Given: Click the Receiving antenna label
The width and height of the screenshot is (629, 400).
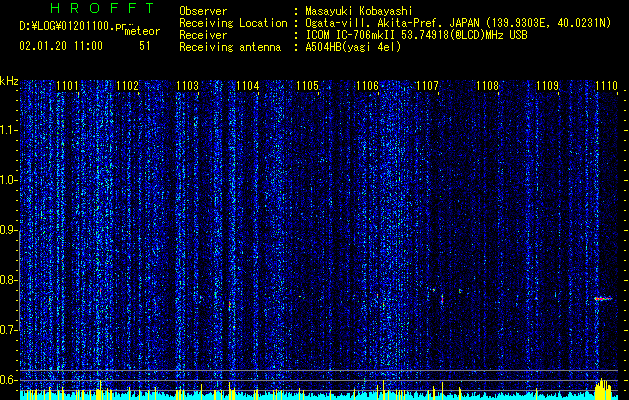Looking at the screenshot, I should (x=230, y=47).
